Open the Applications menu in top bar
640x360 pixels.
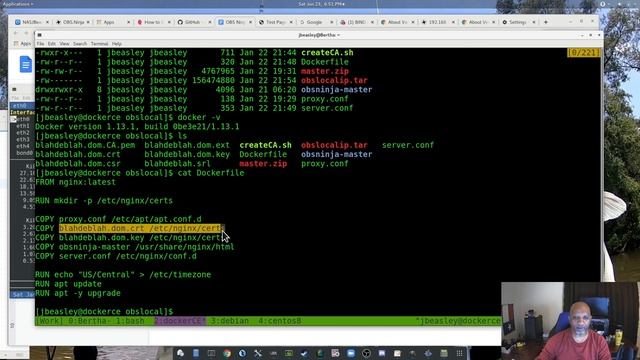click(x=17, y=4)
